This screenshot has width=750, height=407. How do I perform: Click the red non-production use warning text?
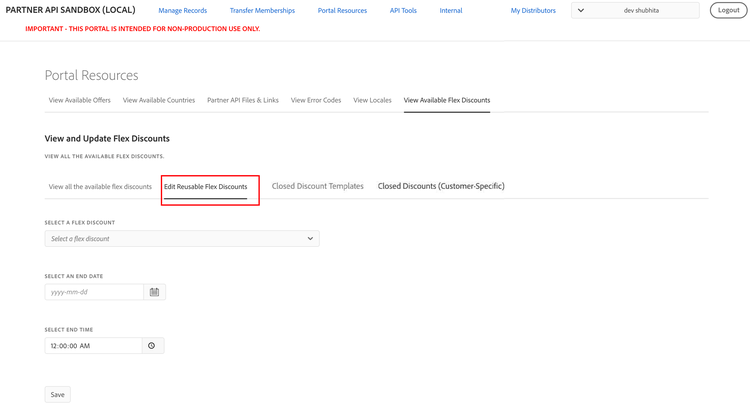click(143, 29)
